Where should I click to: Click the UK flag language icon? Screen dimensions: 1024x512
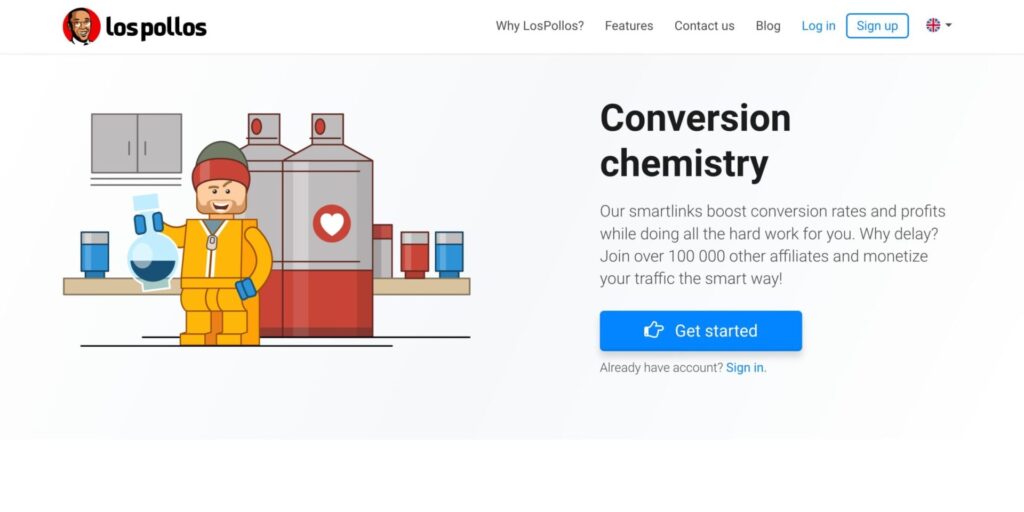pos(933,26)
